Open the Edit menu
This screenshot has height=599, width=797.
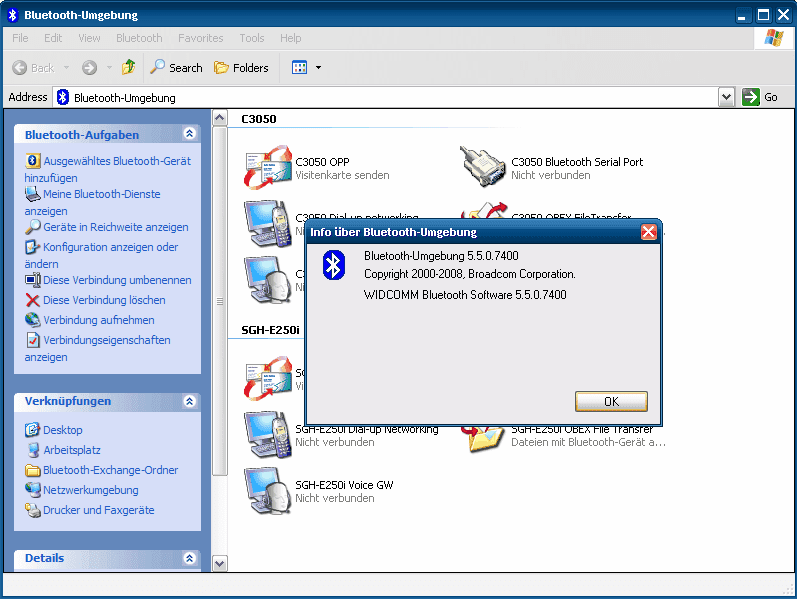tap(53, 38)
